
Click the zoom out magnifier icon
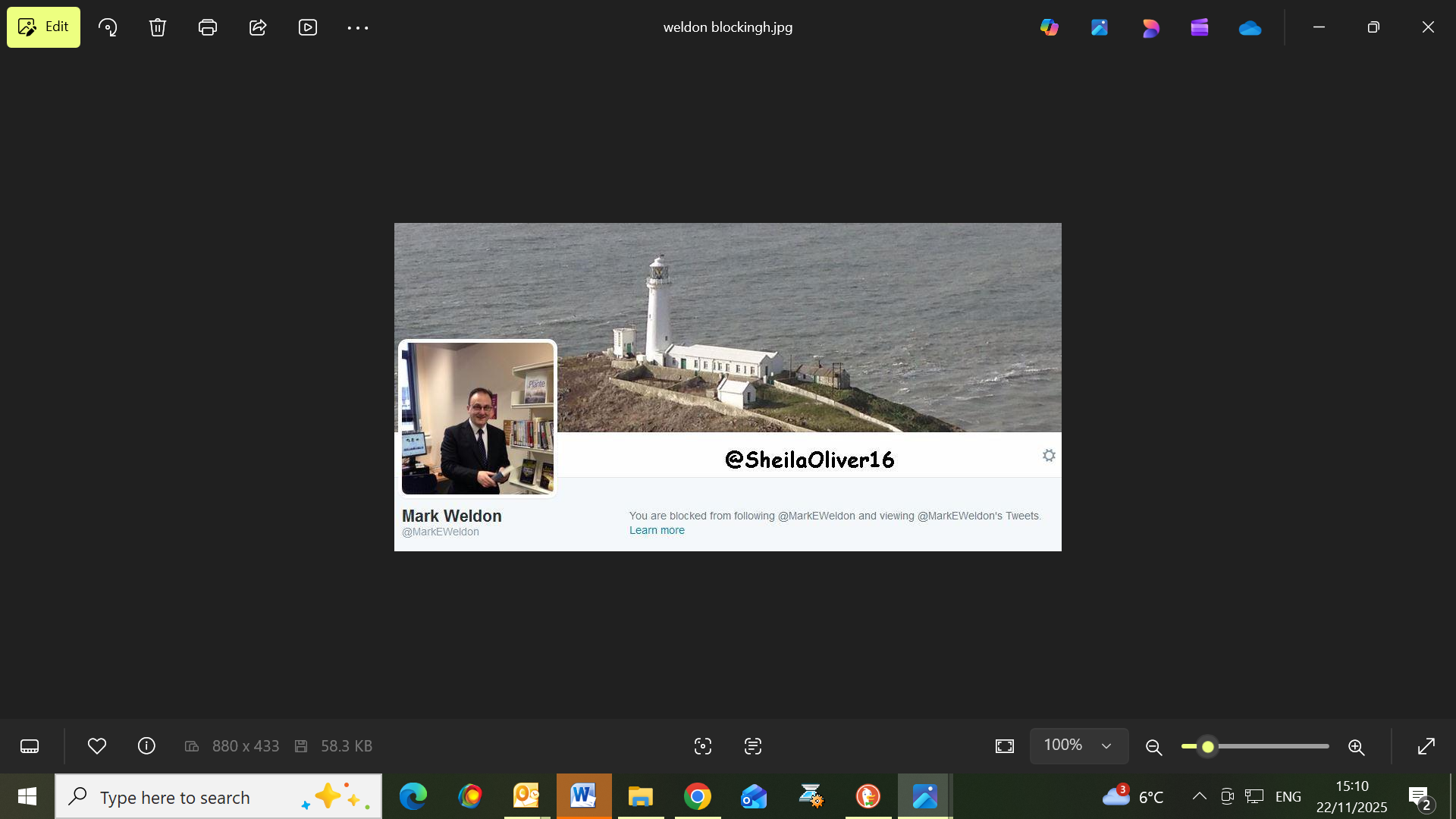(1154, 747)
